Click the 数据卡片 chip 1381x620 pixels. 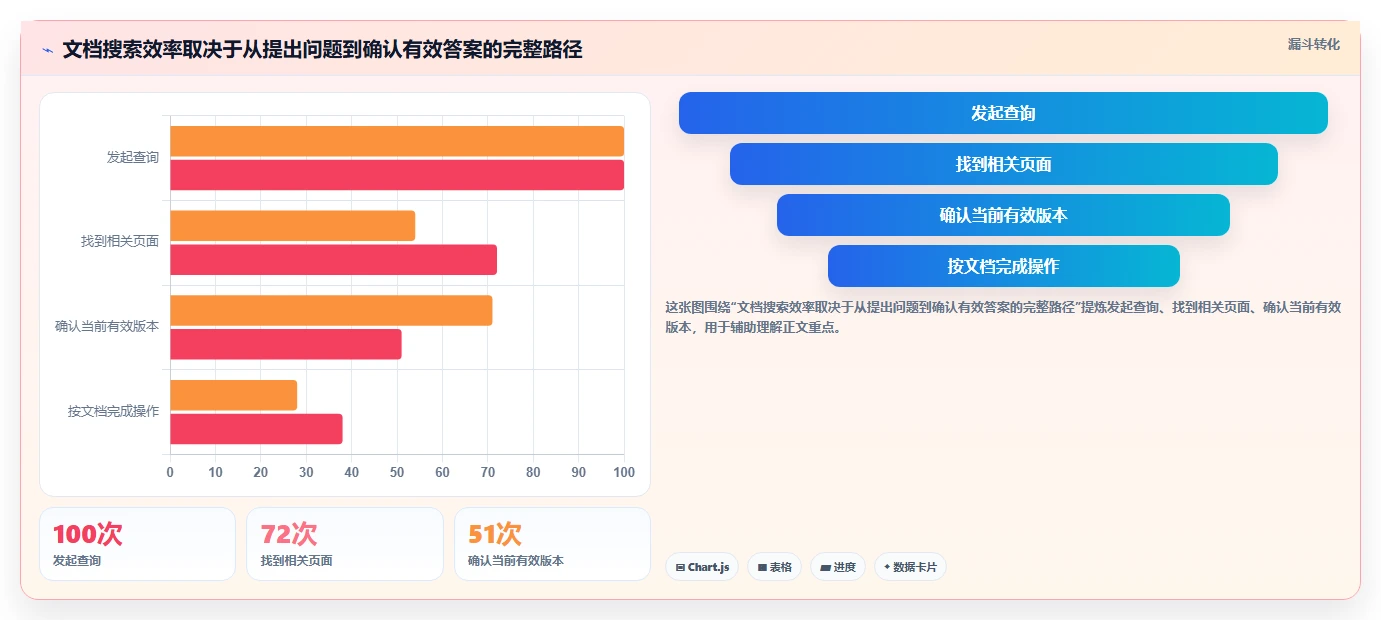910,567
